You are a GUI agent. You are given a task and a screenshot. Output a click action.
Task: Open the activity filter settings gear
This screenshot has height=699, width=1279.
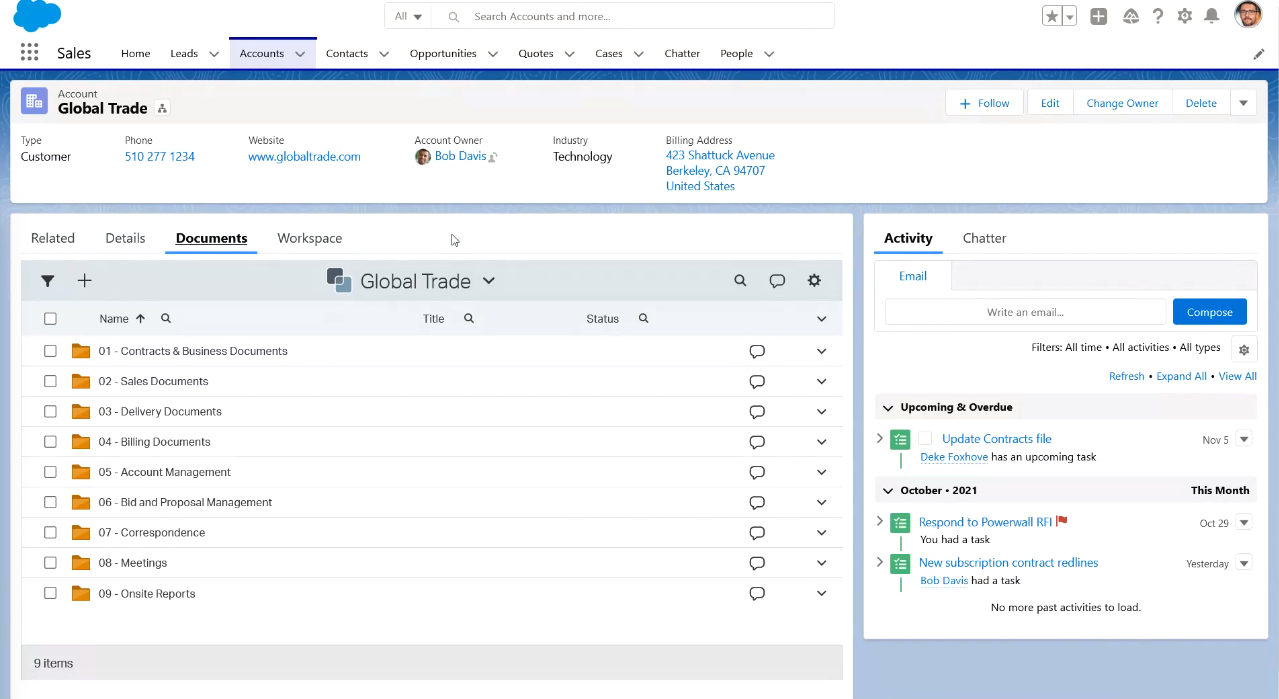click(x=1244, y=349)
